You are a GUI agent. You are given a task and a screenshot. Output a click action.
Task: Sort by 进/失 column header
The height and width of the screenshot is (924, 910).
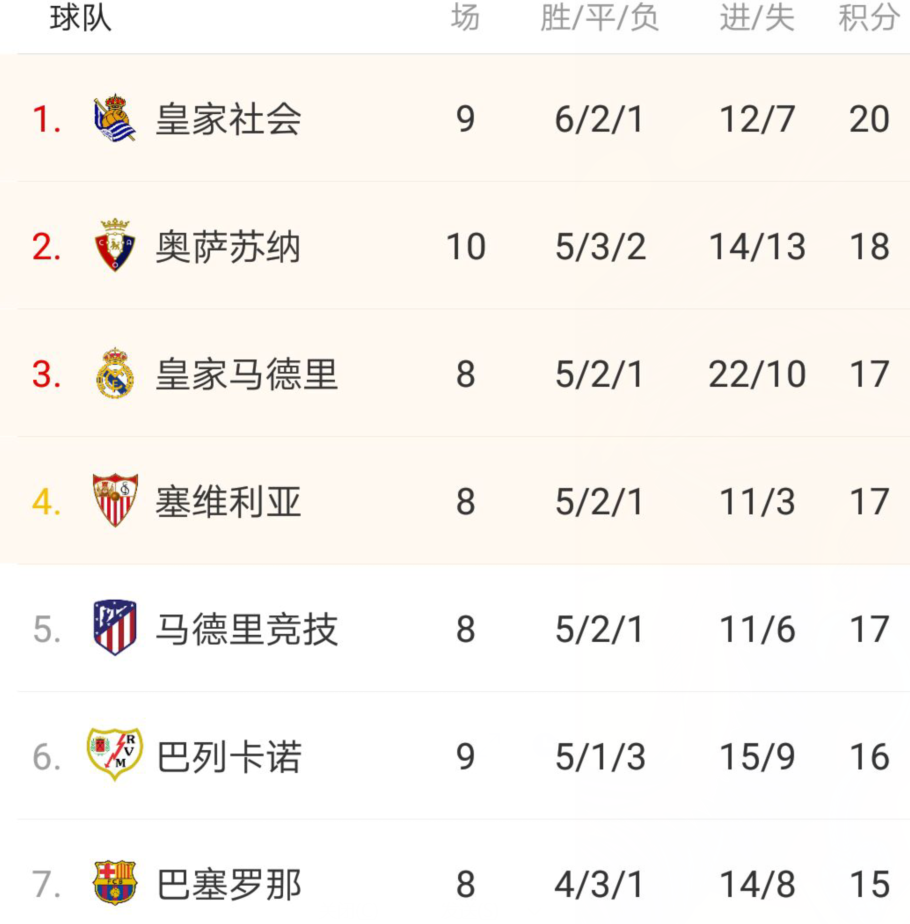(x=757, y=18)
